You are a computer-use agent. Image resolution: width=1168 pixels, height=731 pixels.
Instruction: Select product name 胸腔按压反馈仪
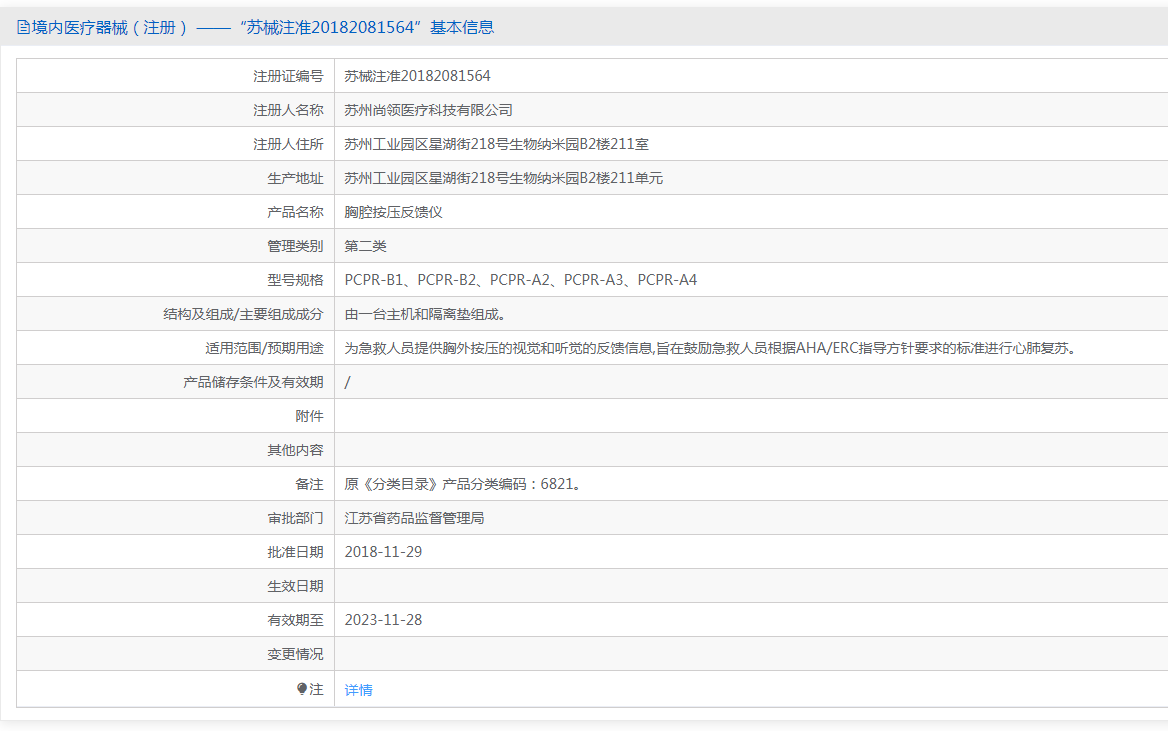point(393,212)
